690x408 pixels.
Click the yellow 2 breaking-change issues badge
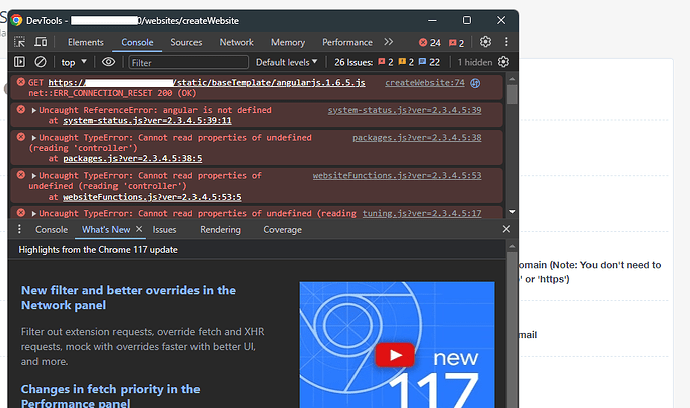[406, 62]
